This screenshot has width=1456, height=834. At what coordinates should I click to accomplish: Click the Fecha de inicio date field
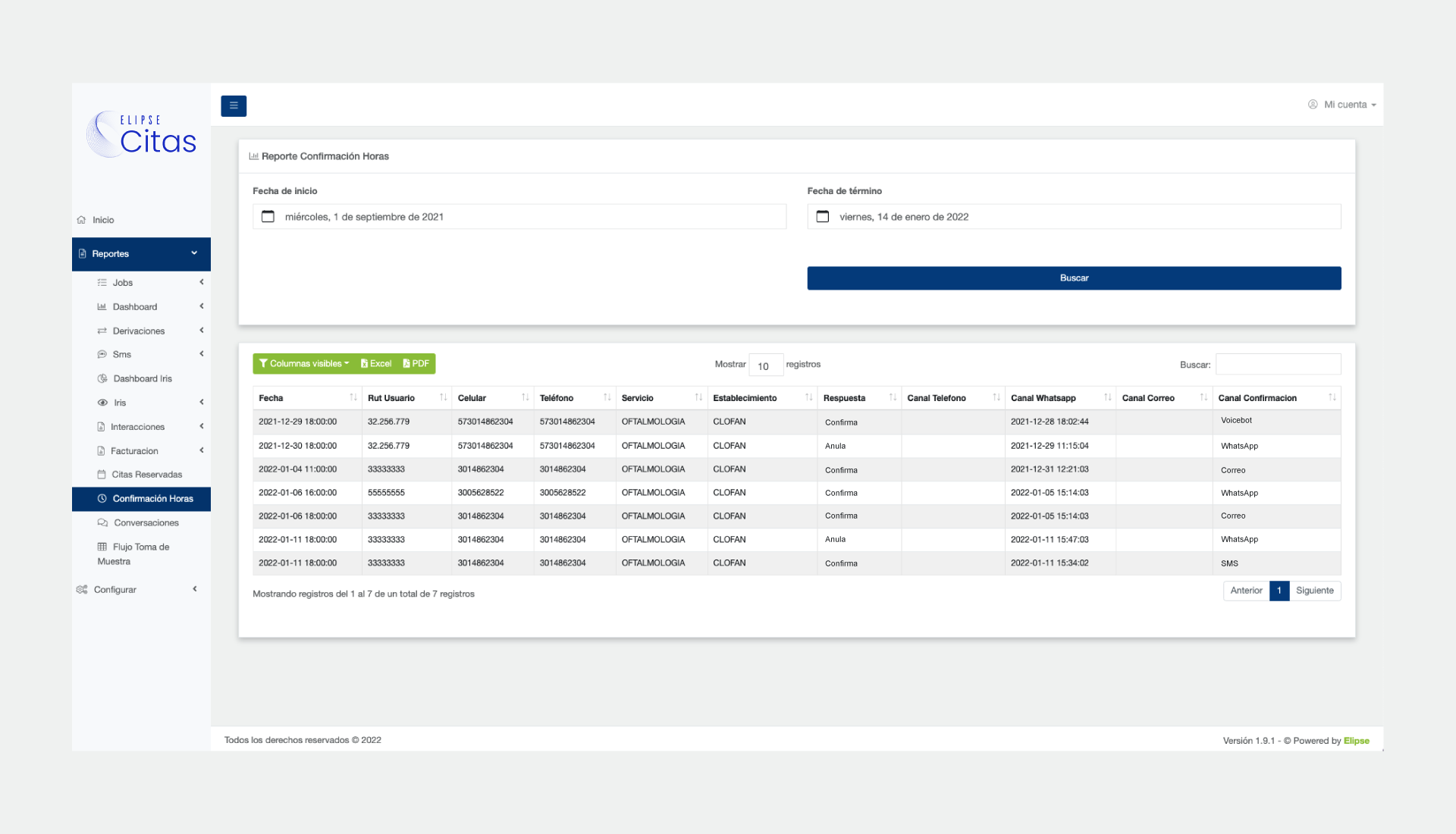pos(519,217)
